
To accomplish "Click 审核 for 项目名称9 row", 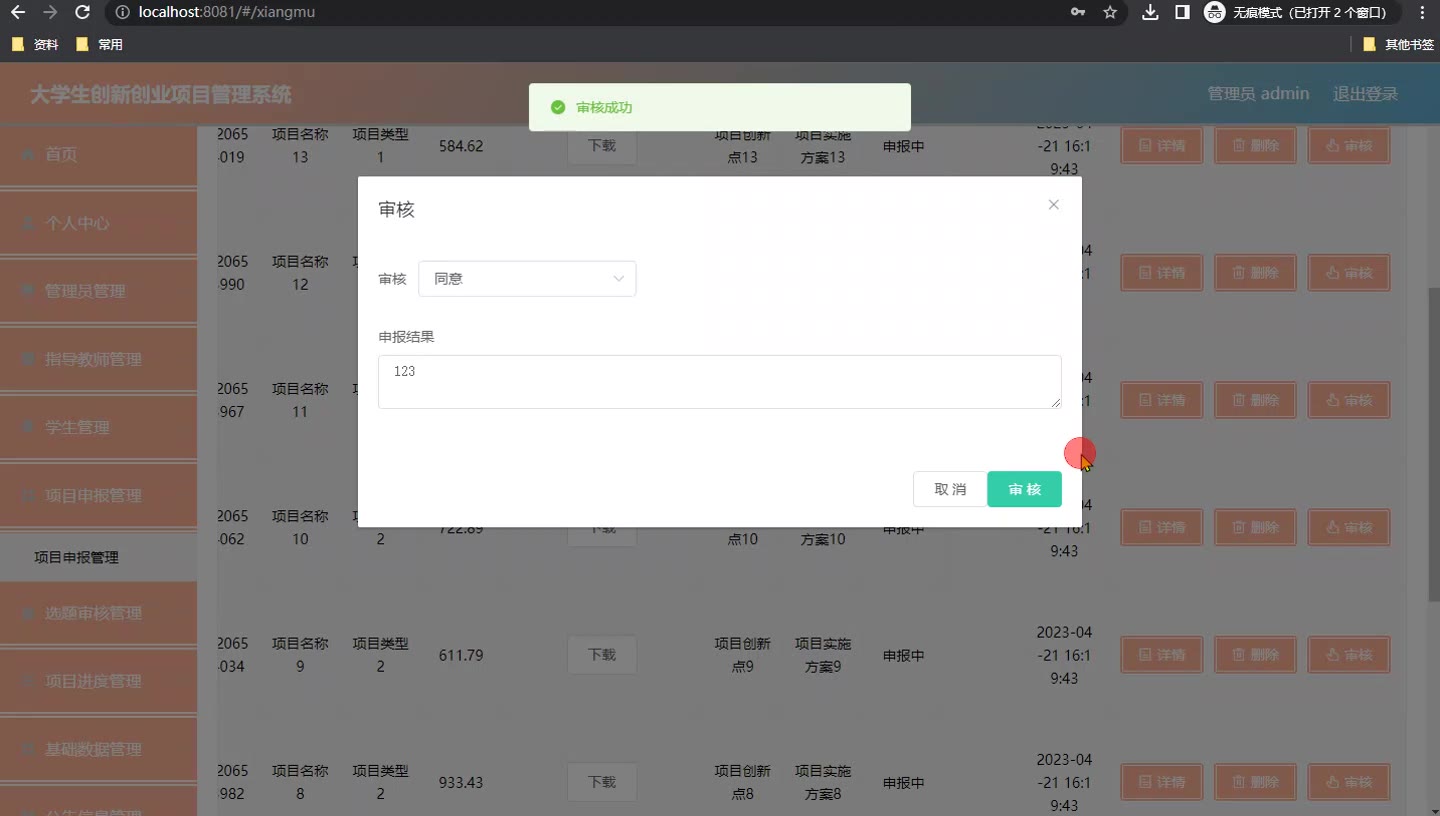I will 1349,655.
